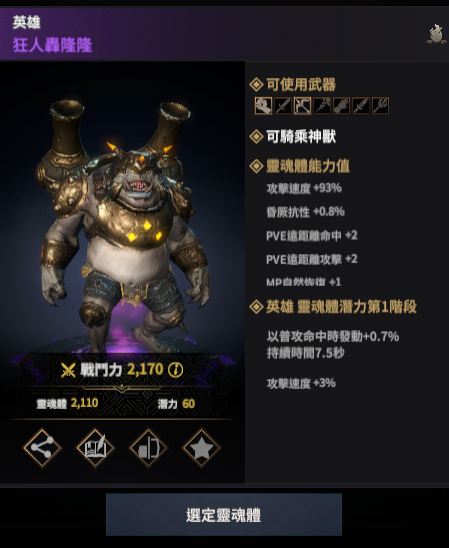The width and height of the screenshot is (449, 548).
Task: Click the 選定靈魂體 button
Action: pyautogui.click(x=224, y=514)
